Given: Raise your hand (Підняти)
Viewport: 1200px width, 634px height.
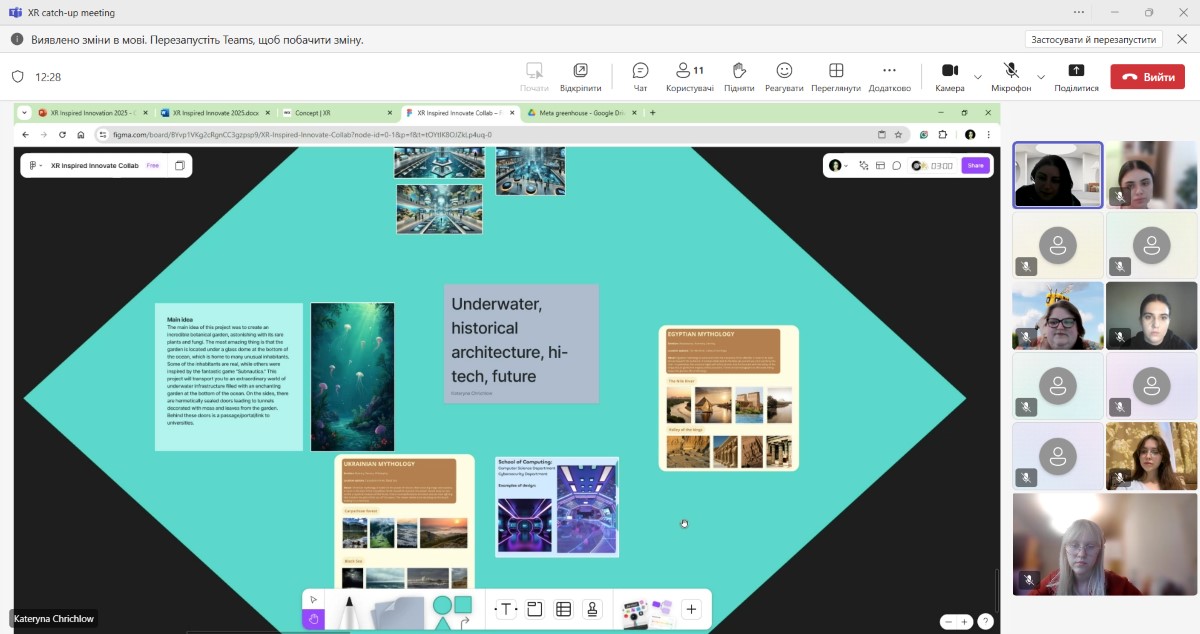Looking at the screenshot, I should pyautogui.click(x=739, y=77).
